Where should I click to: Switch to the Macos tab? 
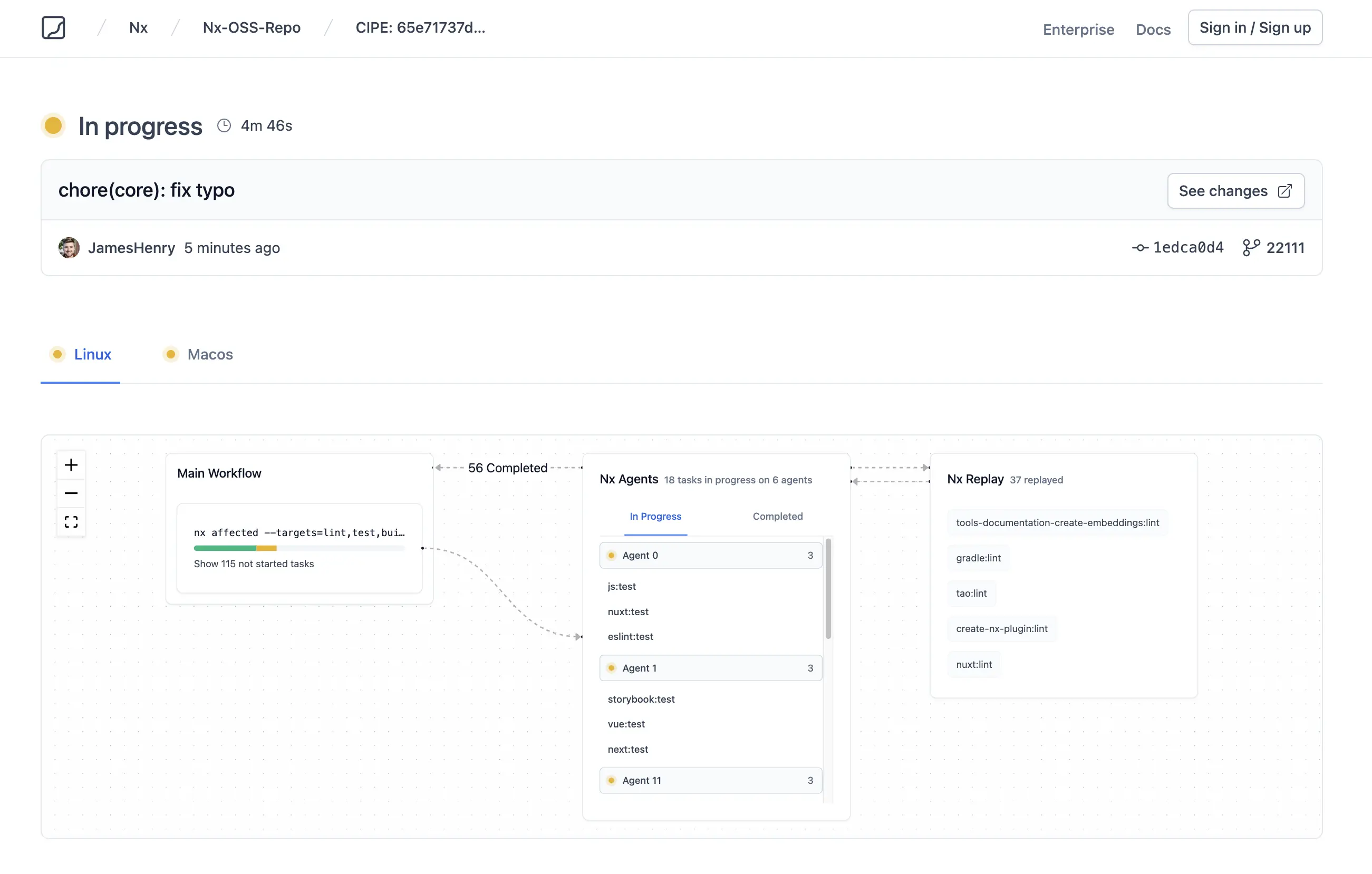coord(210,354)
